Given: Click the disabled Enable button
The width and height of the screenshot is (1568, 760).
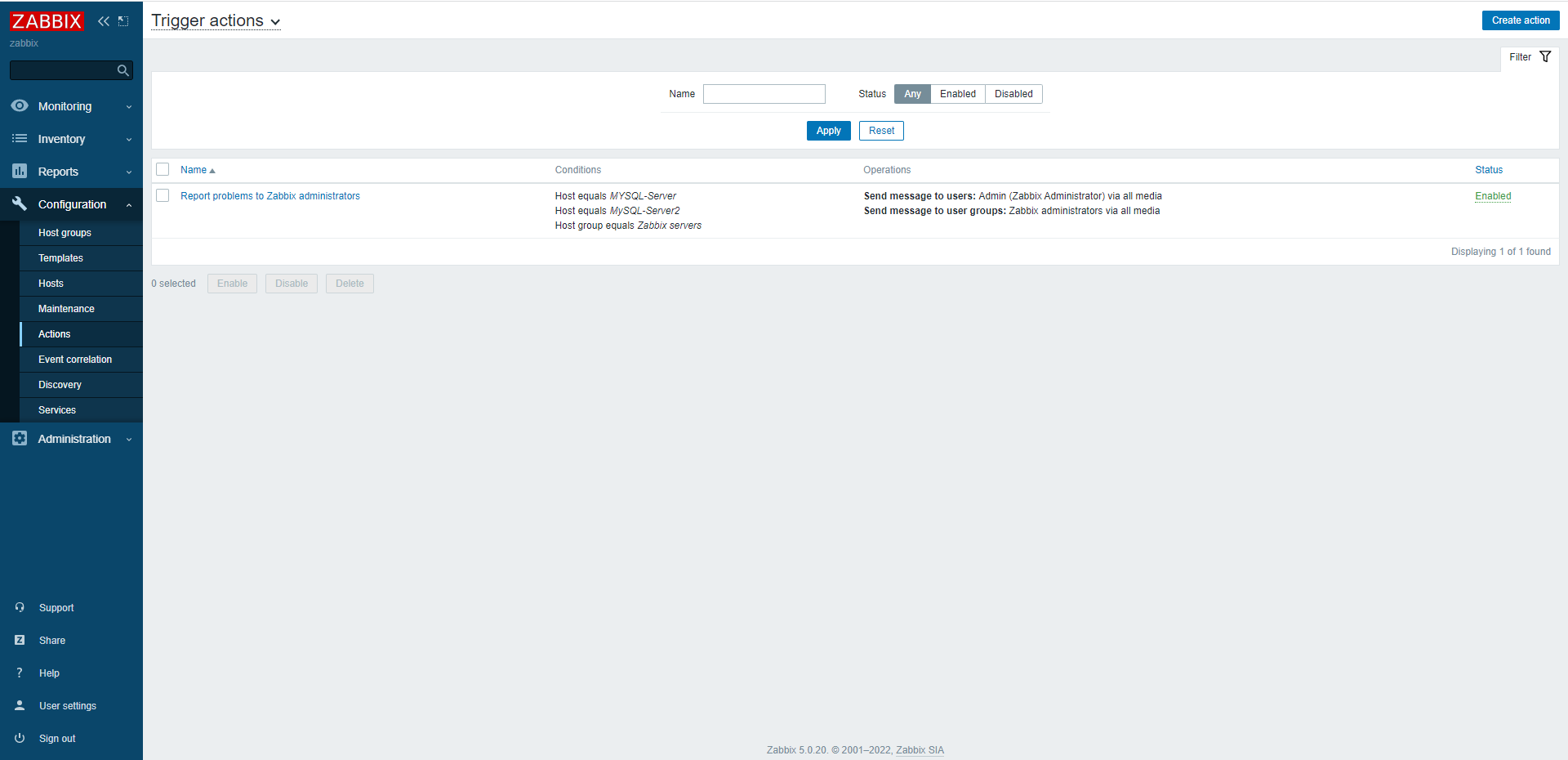Looking at the screenshot, I should click(232, 284).
